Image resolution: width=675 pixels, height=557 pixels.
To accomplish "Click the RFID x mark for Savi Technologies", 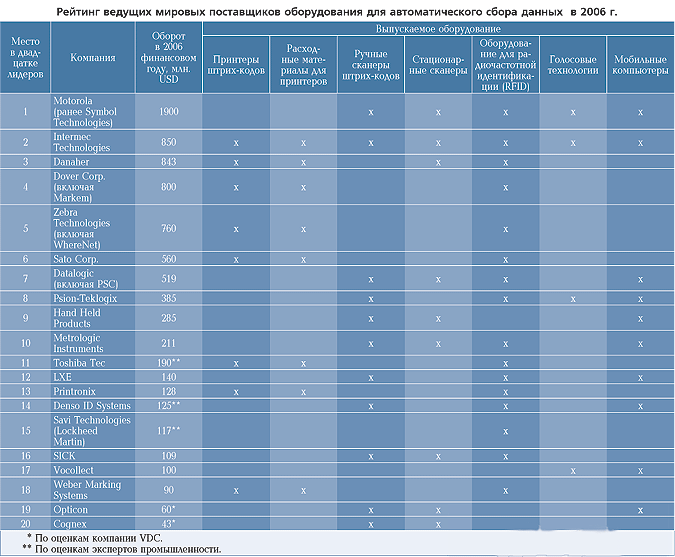I will click(x=506, y=432).
